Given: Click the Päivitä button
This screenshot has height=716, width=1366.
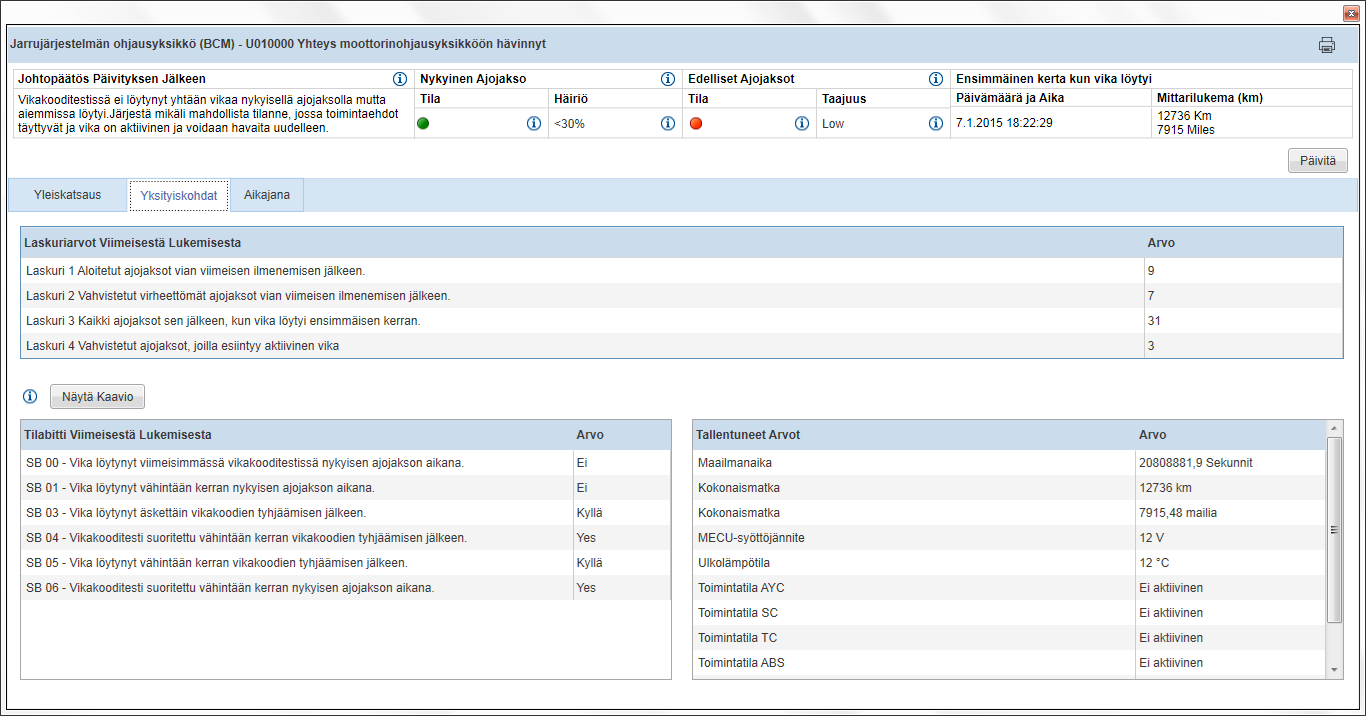Looking at the screenshot, I should pyautogui.click(x=1318, y=161).
